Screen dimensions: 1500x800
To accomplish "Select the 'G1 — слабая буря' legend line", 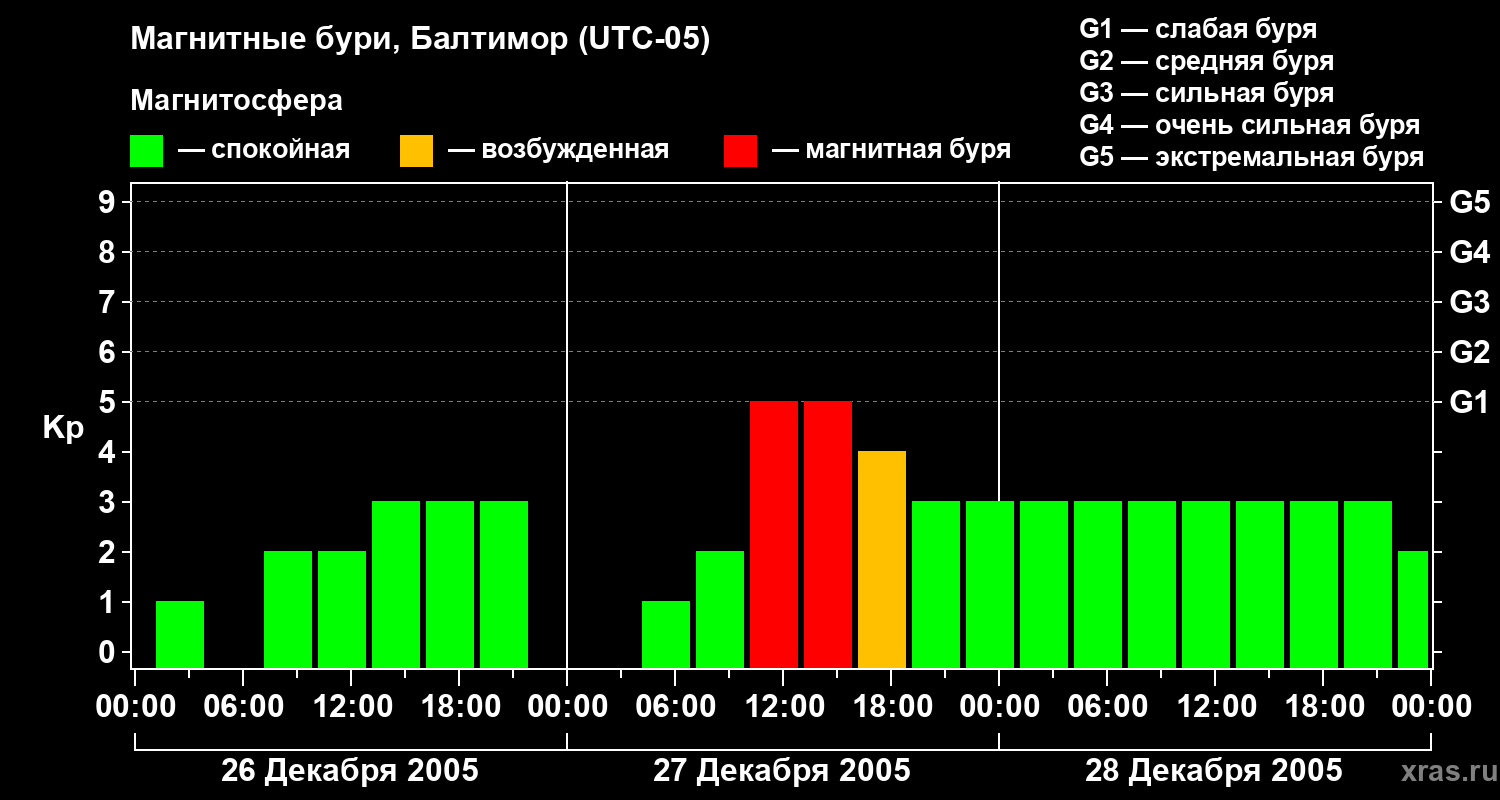I will tap(1198, 29).
